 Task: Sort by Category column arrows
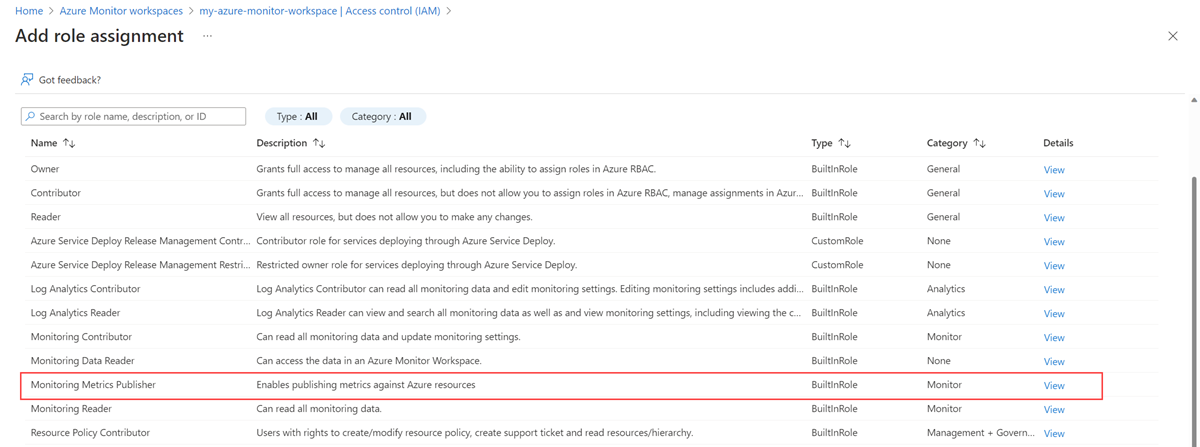[x=979, y=143]
